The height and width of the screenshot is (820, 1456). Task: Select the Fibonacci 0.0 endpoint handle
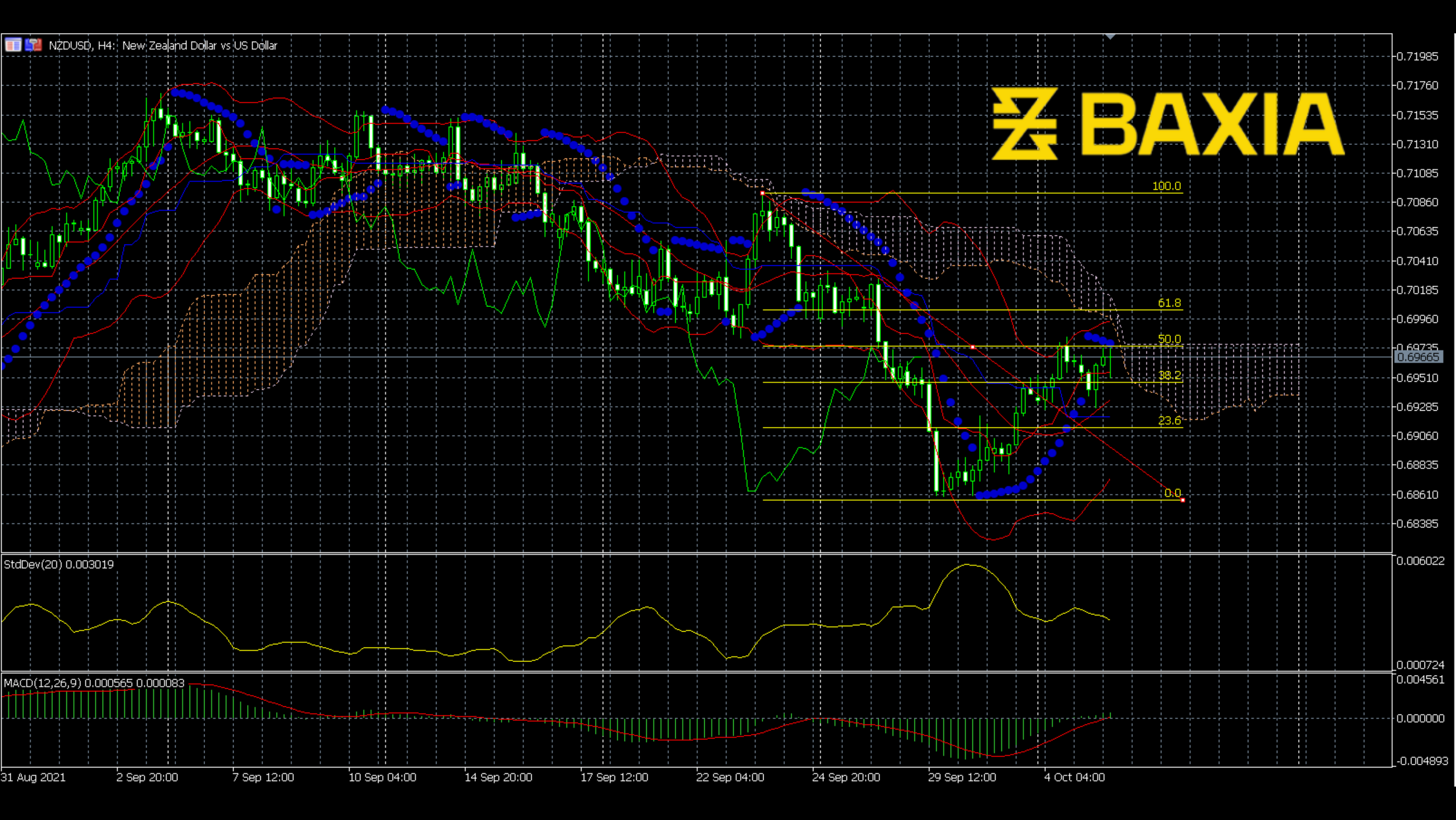(1183, 500)
